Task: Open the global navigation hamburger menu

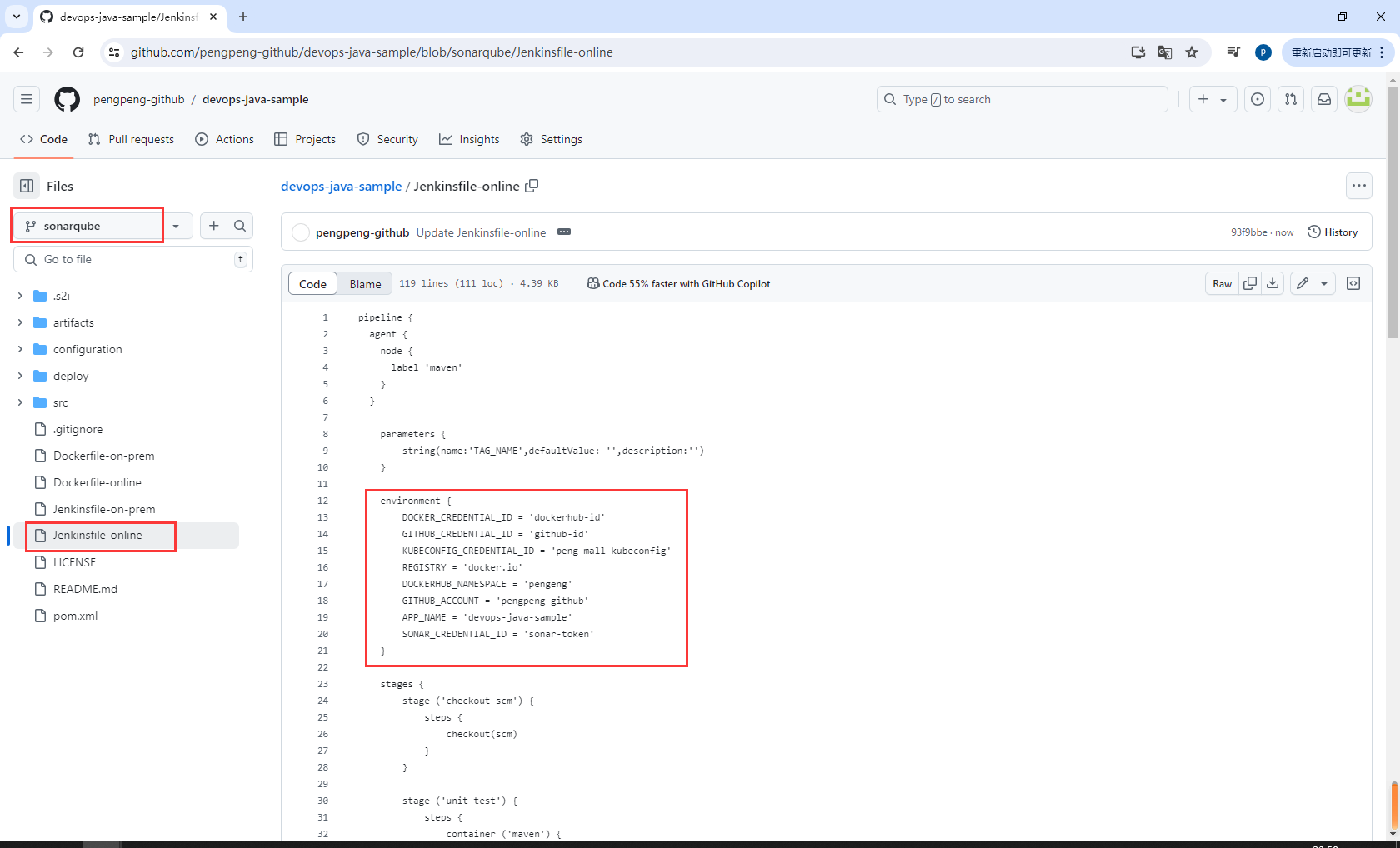Action: pyautogui.click(x=27, y=99)
